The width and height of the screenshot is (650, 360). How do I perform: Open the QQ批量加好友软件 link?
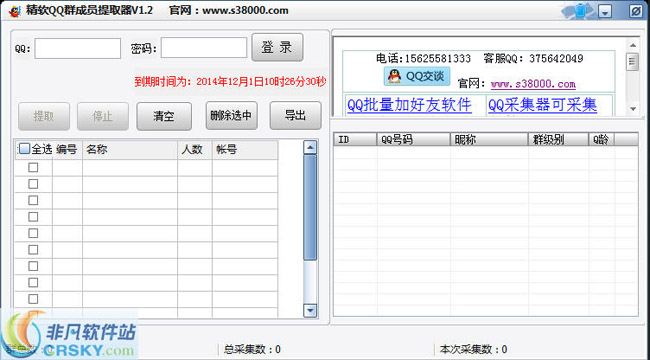pos(409,105)
